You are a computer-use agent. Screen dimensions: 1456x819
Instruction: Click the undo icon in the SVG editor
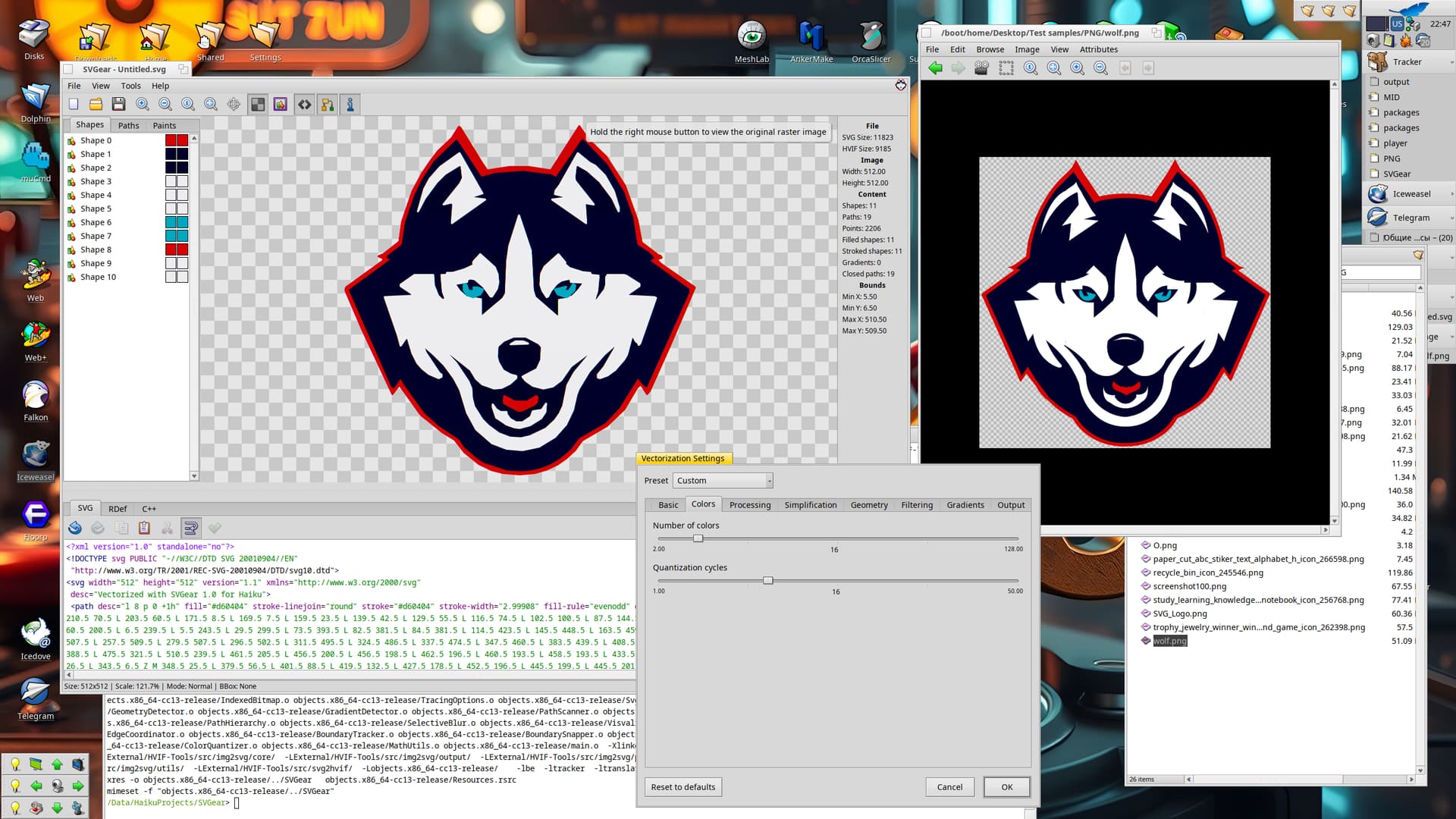click(x=75, y=528)
